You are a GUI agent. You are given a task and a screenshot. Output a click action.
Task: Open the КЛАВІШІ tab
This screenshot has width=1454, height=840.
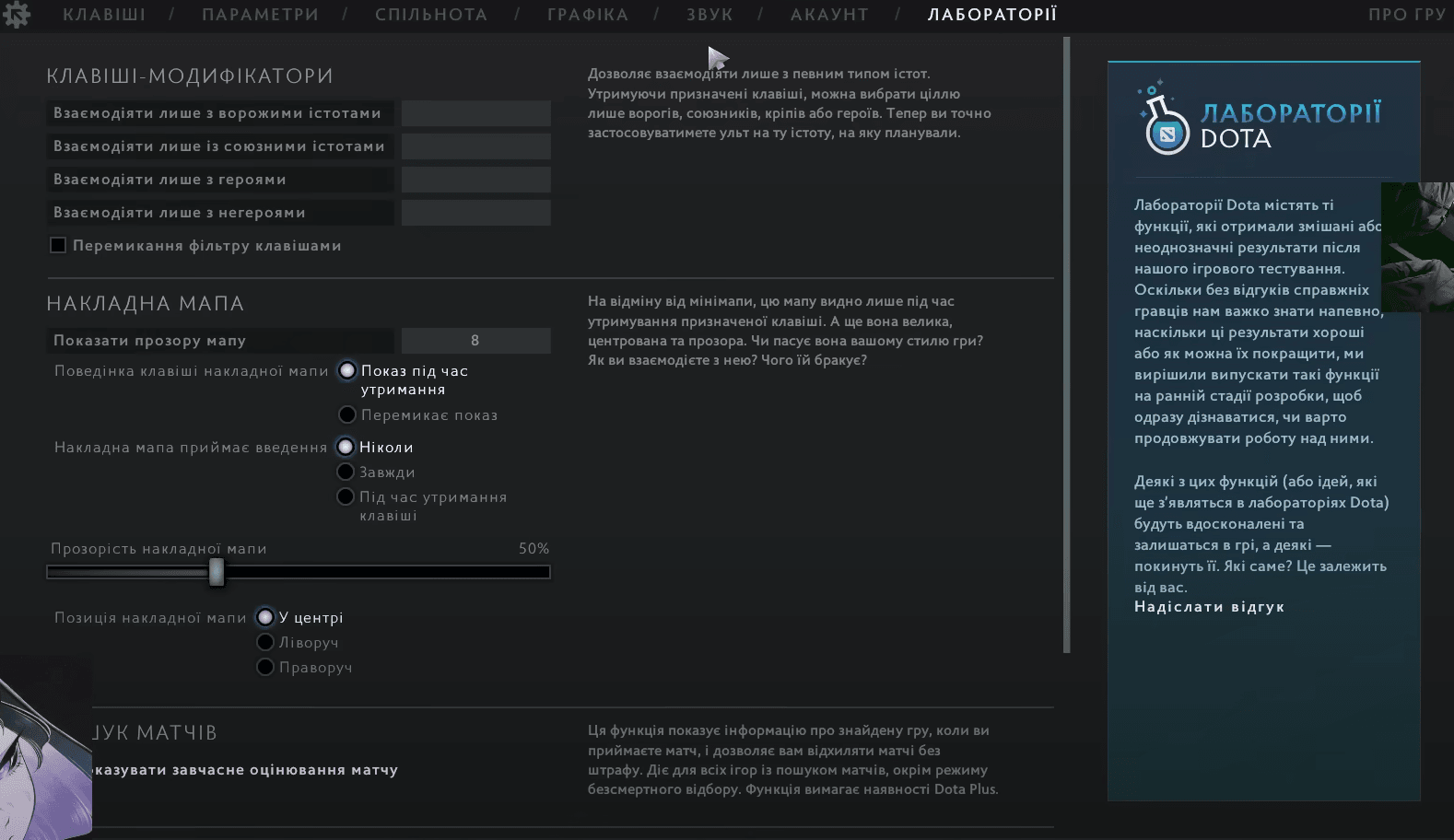tap(104, 15)
